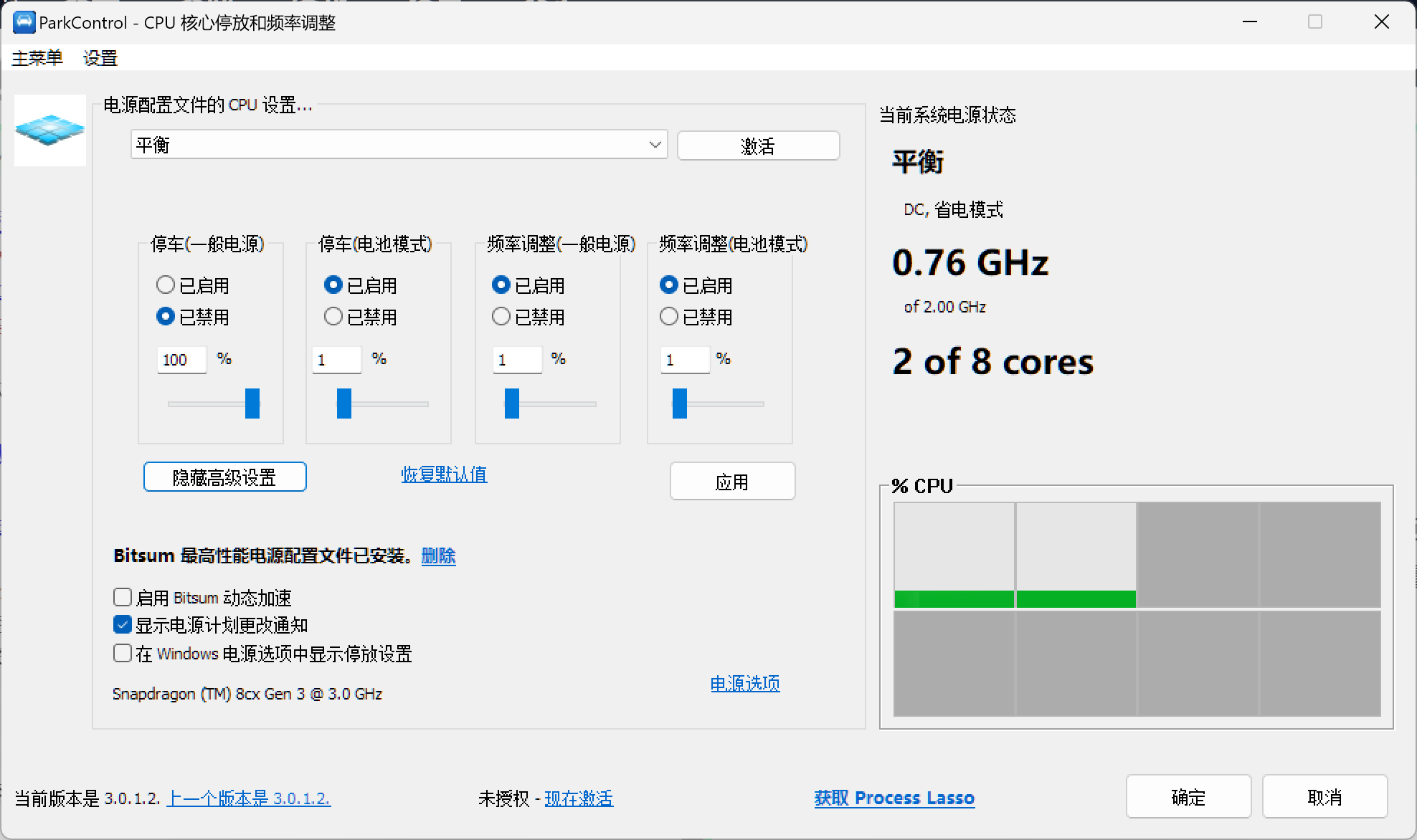Click the 恢复默认值 link
This screenshot has height=840, width=1417.
tap(443, 474)
